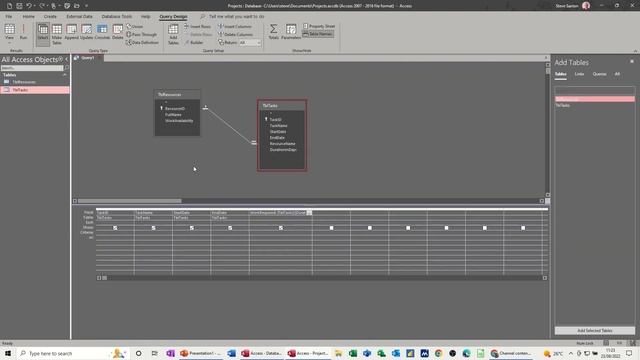Screen dimensions: 640x360
Task: Uncheck Show box for TaskID column
Action: point(115,228)
